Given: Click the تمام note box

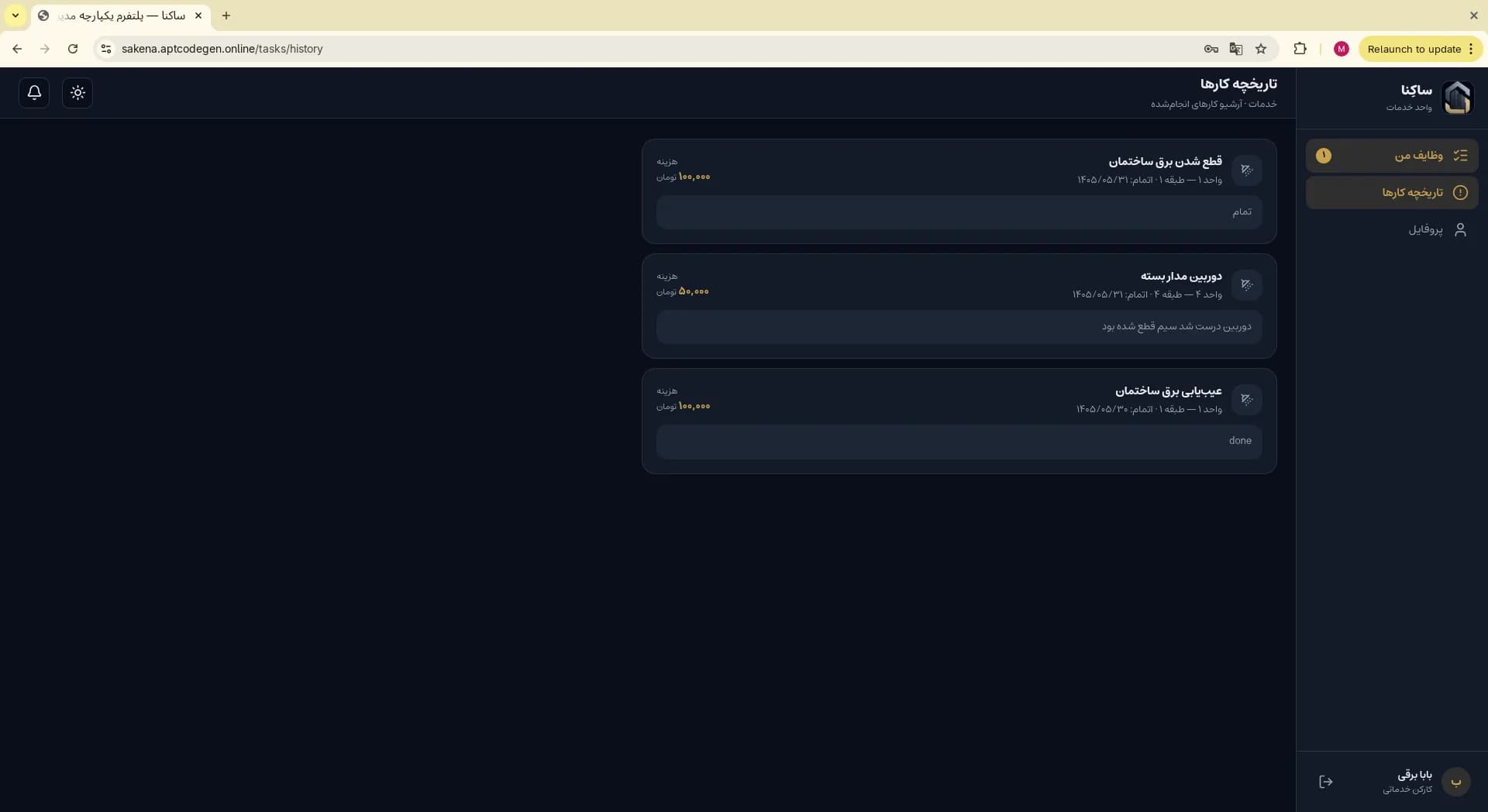Looking at the screenshot, I should [x=959, y=212].
